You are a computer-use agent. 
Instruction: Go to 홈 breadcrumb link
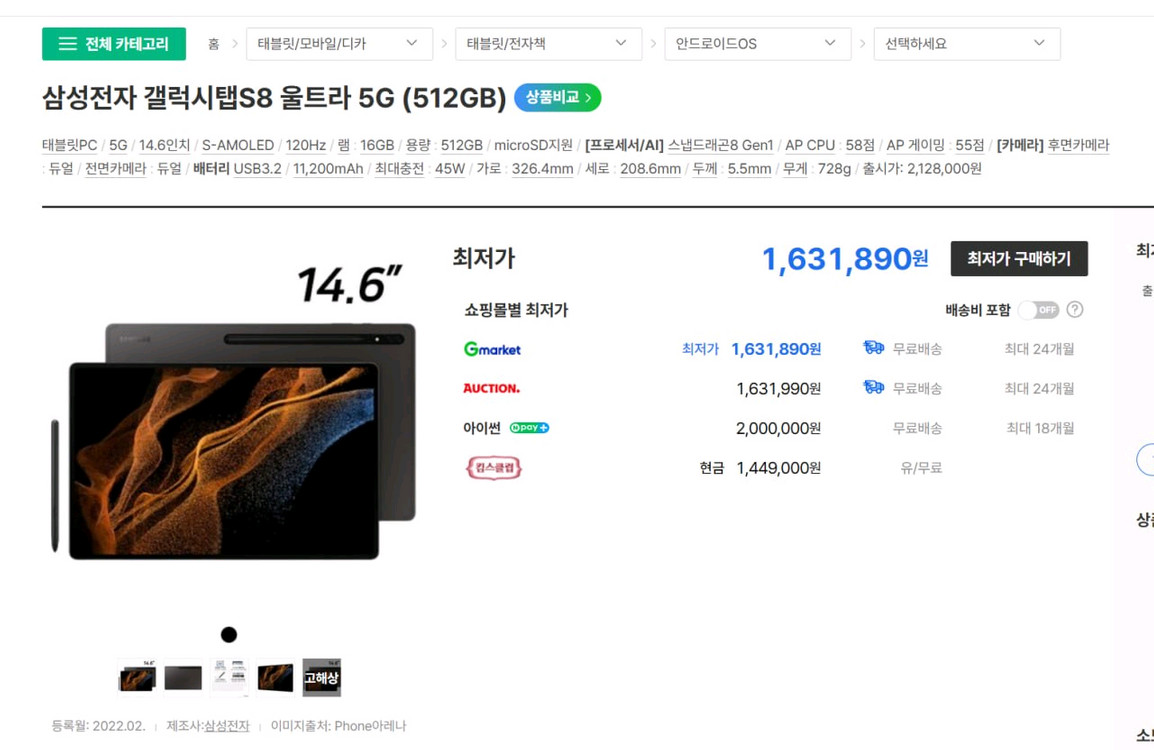pos(213,44)
